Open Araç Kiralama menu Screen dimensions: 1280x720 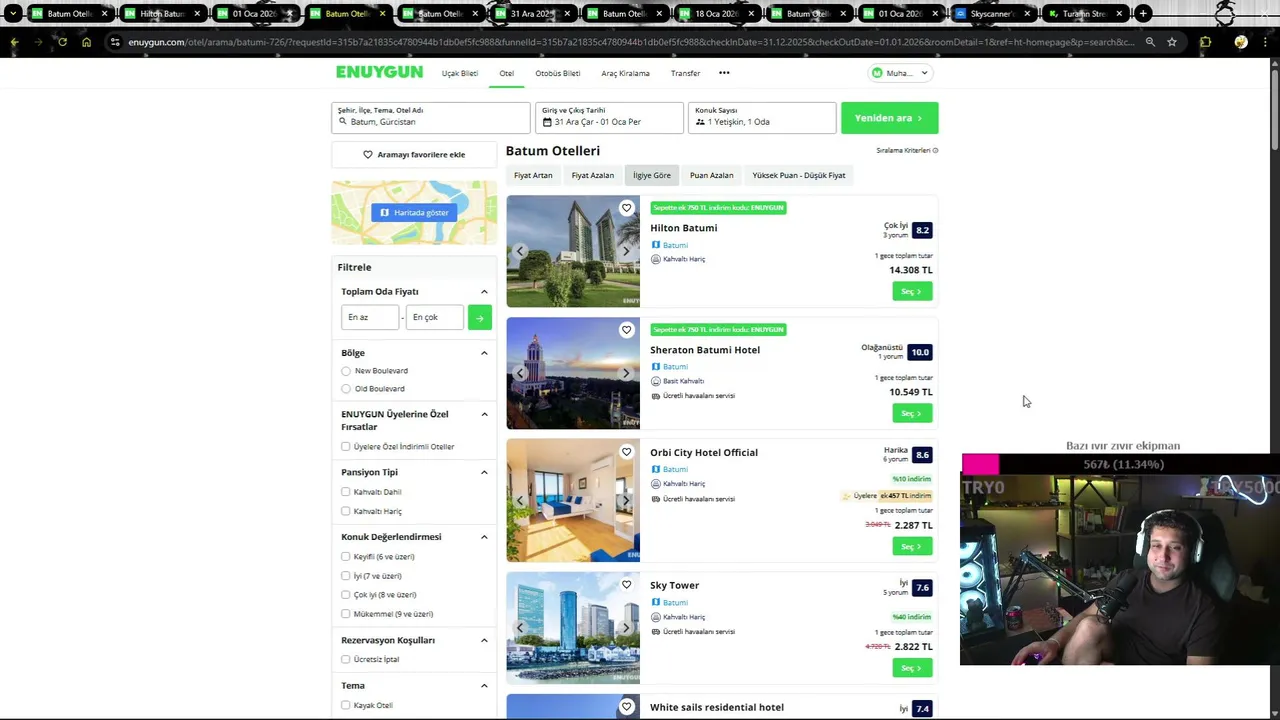pos(625,73)
